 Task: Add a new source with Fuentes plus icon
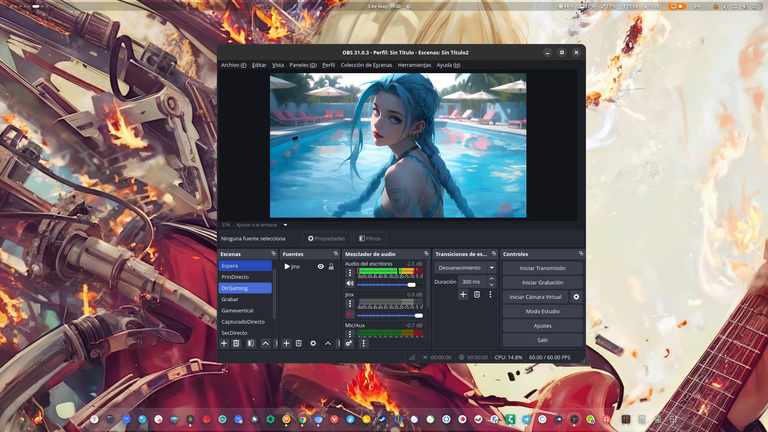pyautogui.click(x=287, y=343)
